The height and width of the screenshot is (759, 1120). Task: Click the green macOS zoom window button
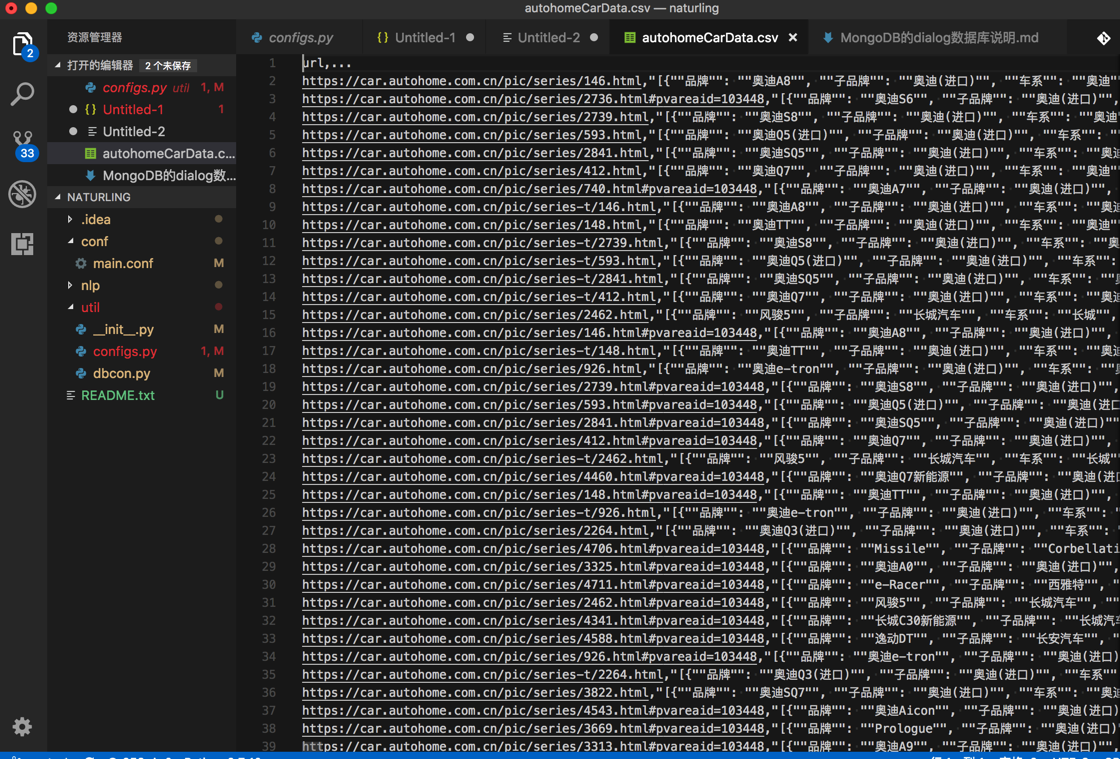(51, 9)
